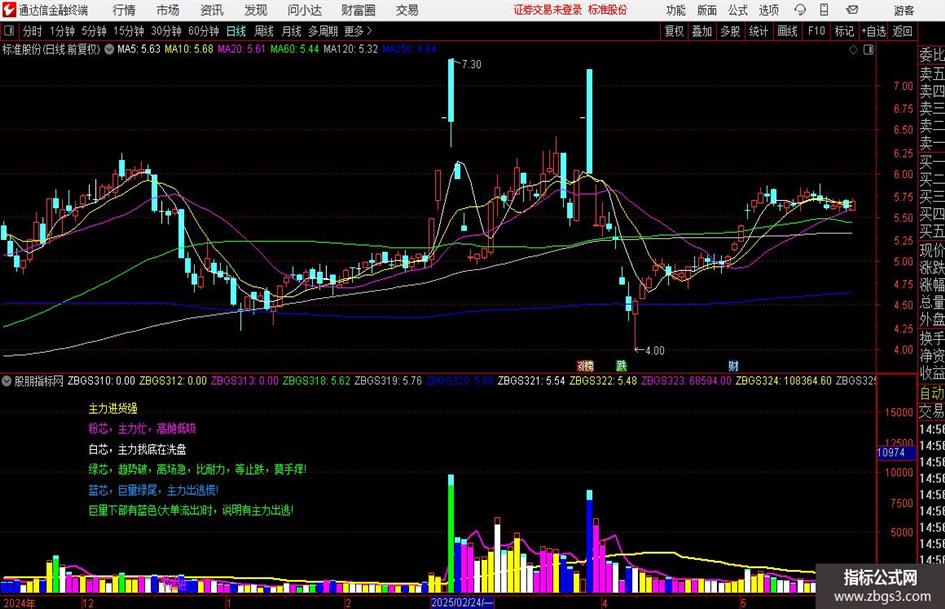This screenshot has height=609, width=945.
Task: Select the 日线 daily period tab
Action: pos(236,31)
